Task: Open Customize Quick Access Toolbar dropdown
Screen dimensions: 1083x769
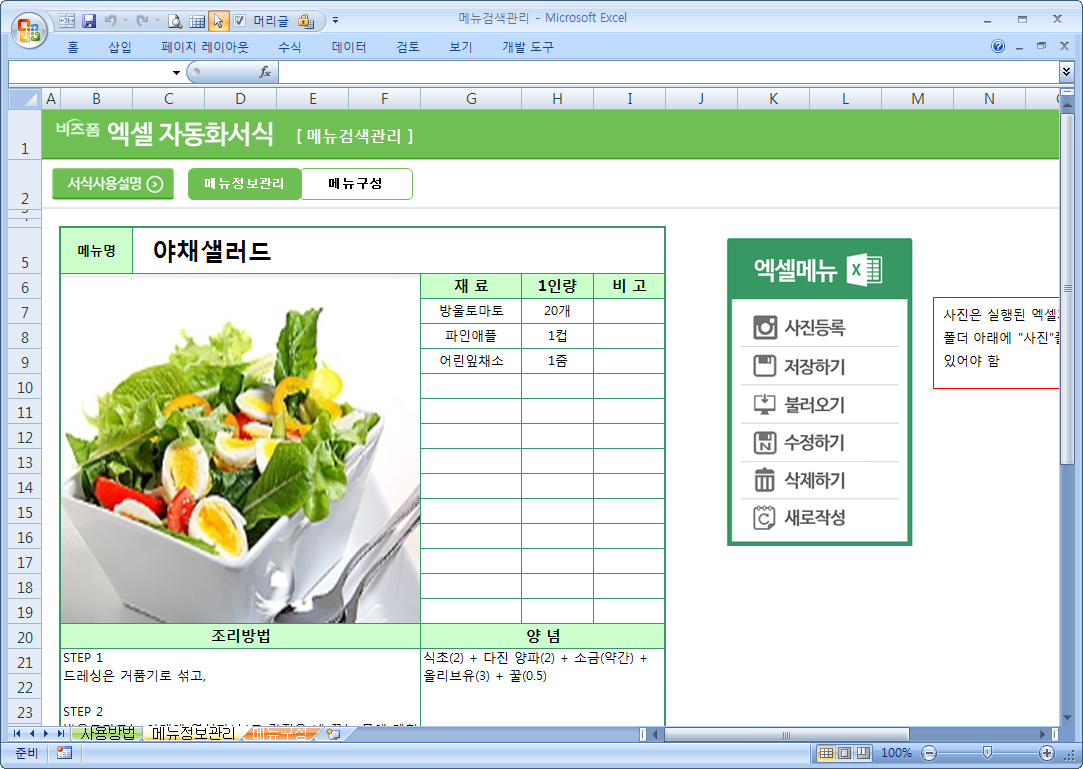Action: pos(336,21)
